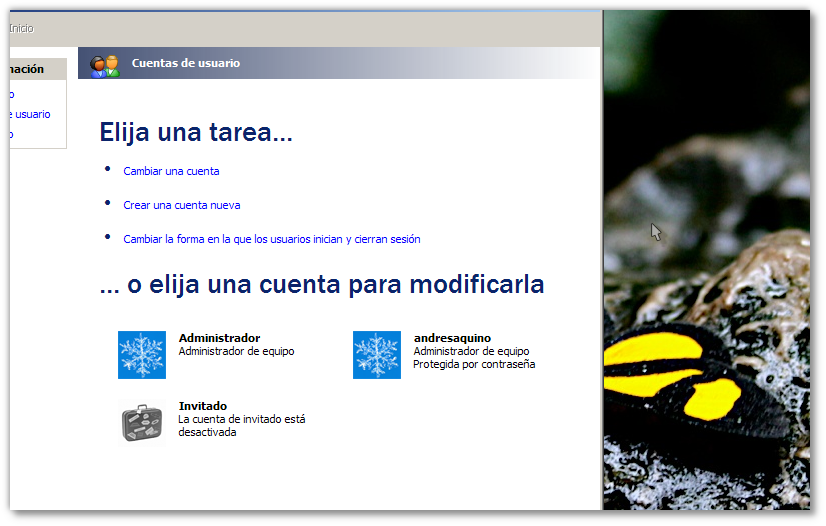Click the 'Cuentas de usuario' title text
This screenshot has width=826, height=526.
pos(186,63)
